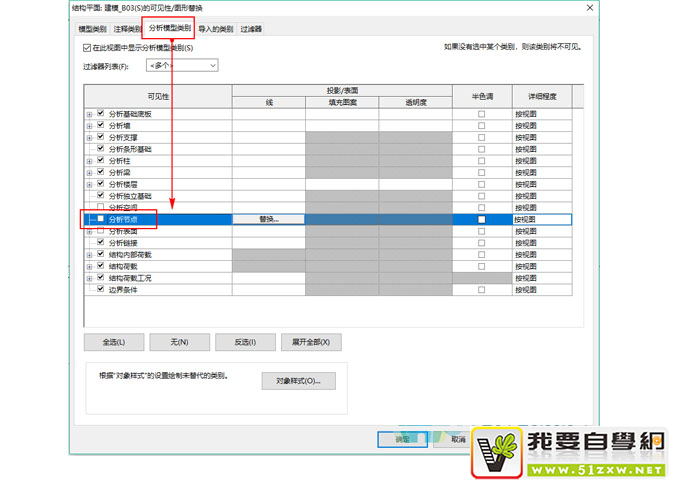The width and height of the screenshot is (700, 500).
Task: Confirm with the 确定 button
Action: (402, 438)
